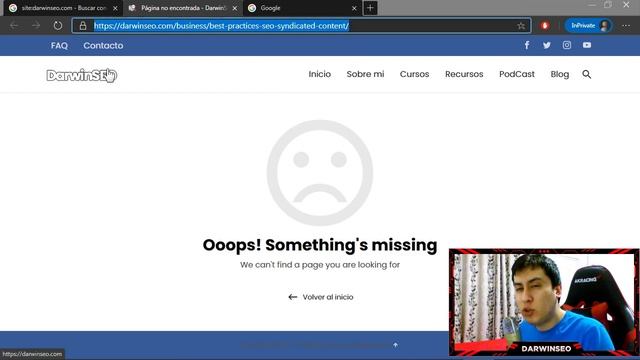Go forward with the browser forward arrow

36,26
